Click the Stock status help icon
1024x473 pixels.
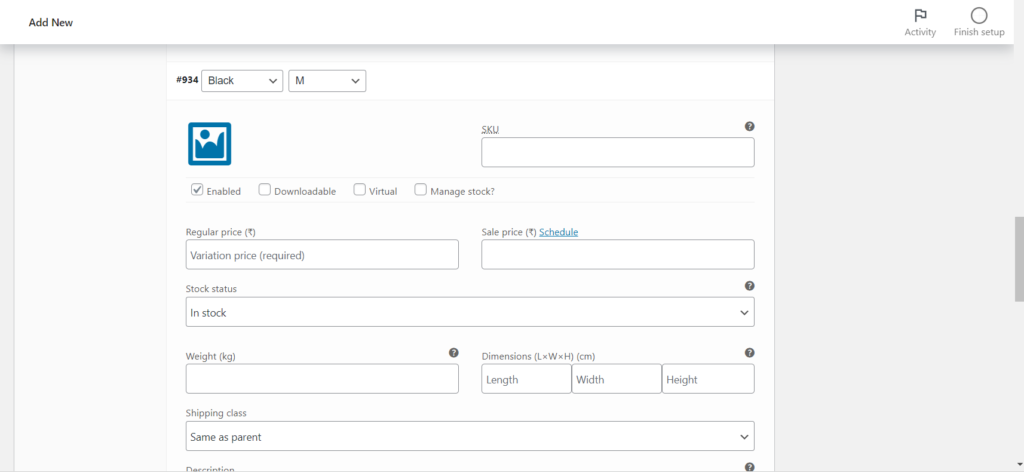pos(749,286)
